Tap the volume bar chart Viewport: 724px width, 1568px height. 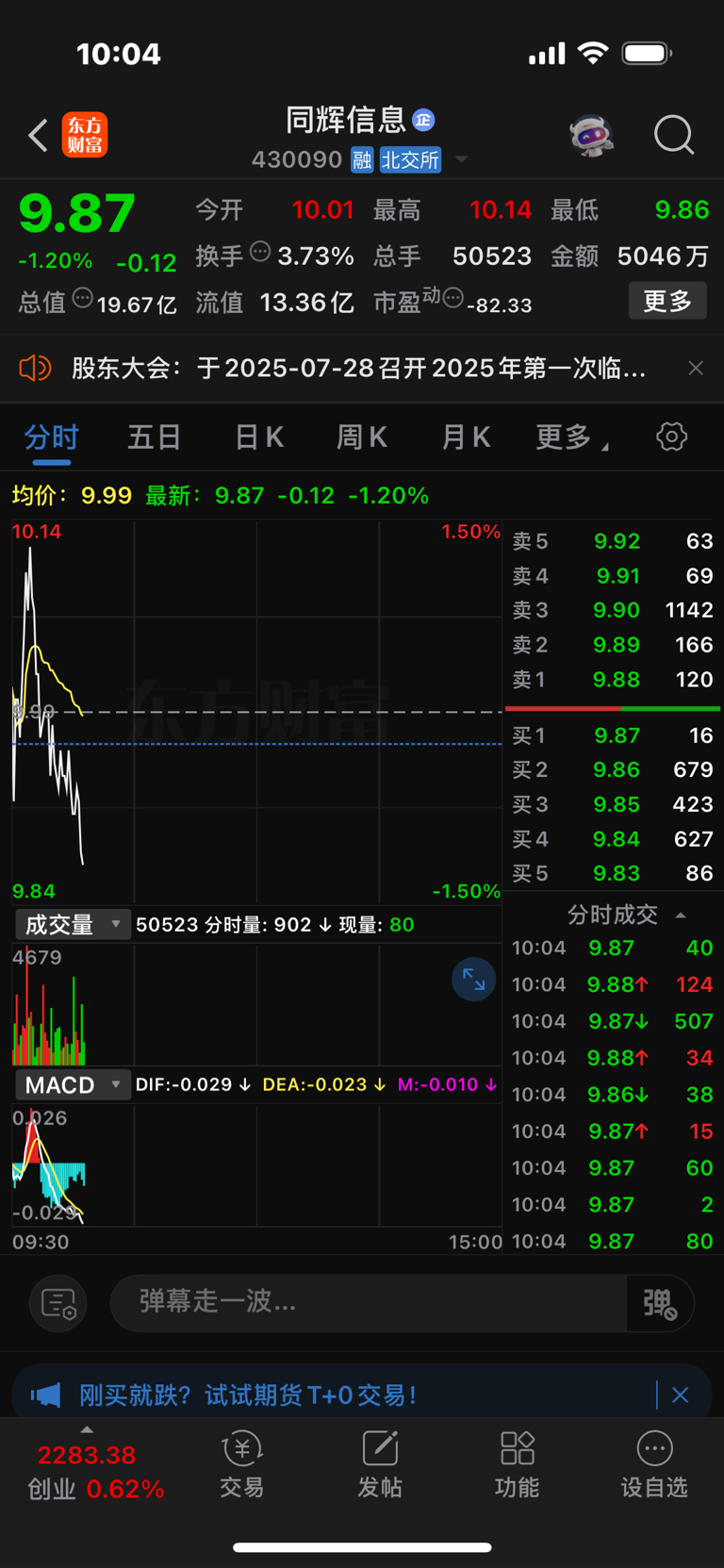[256, 1005]
